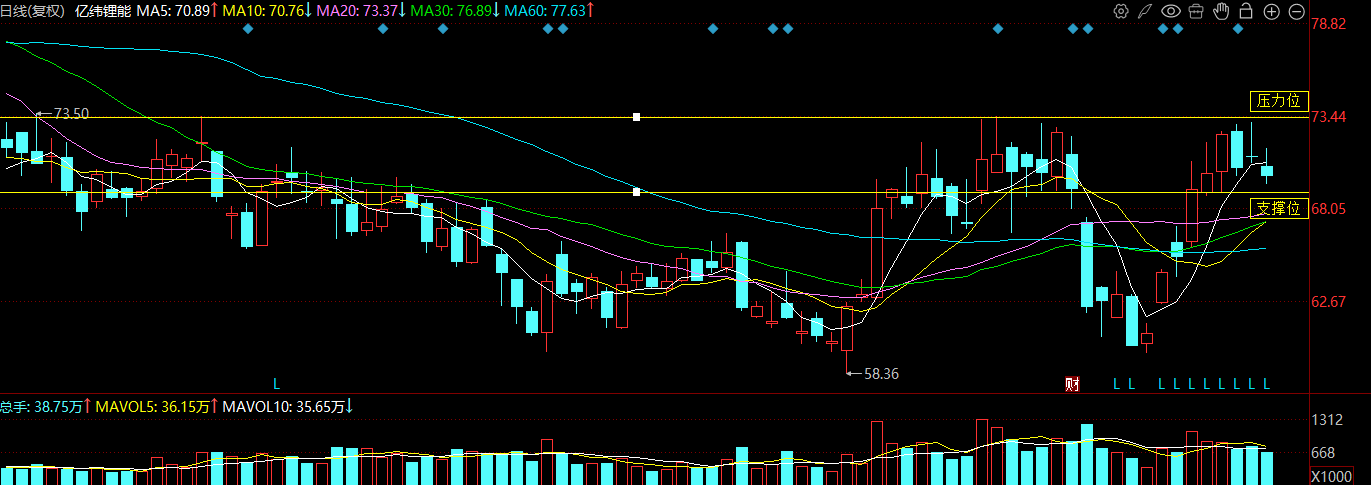Click the rightmost blue diamond news marker
The width and height of the screenshot is (1371, 485).
[x=1237, y=29]
